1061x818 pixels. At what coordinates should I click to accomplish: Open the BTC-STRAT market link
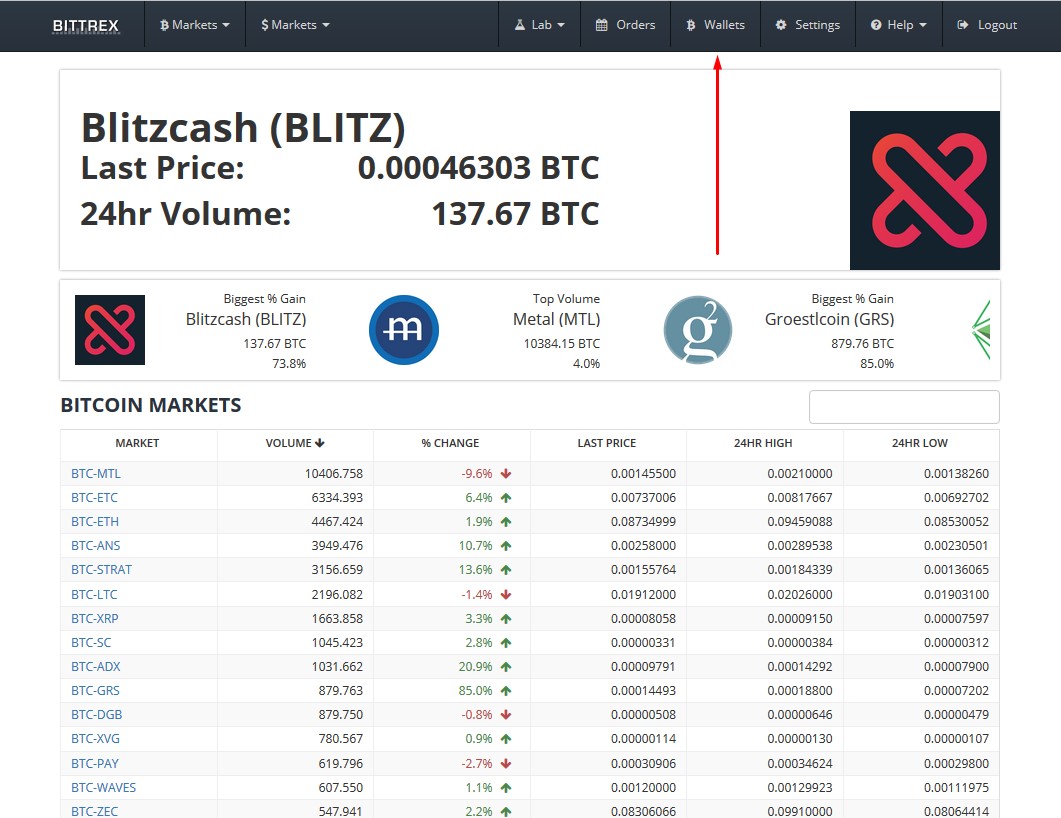(x=101, y=570)
